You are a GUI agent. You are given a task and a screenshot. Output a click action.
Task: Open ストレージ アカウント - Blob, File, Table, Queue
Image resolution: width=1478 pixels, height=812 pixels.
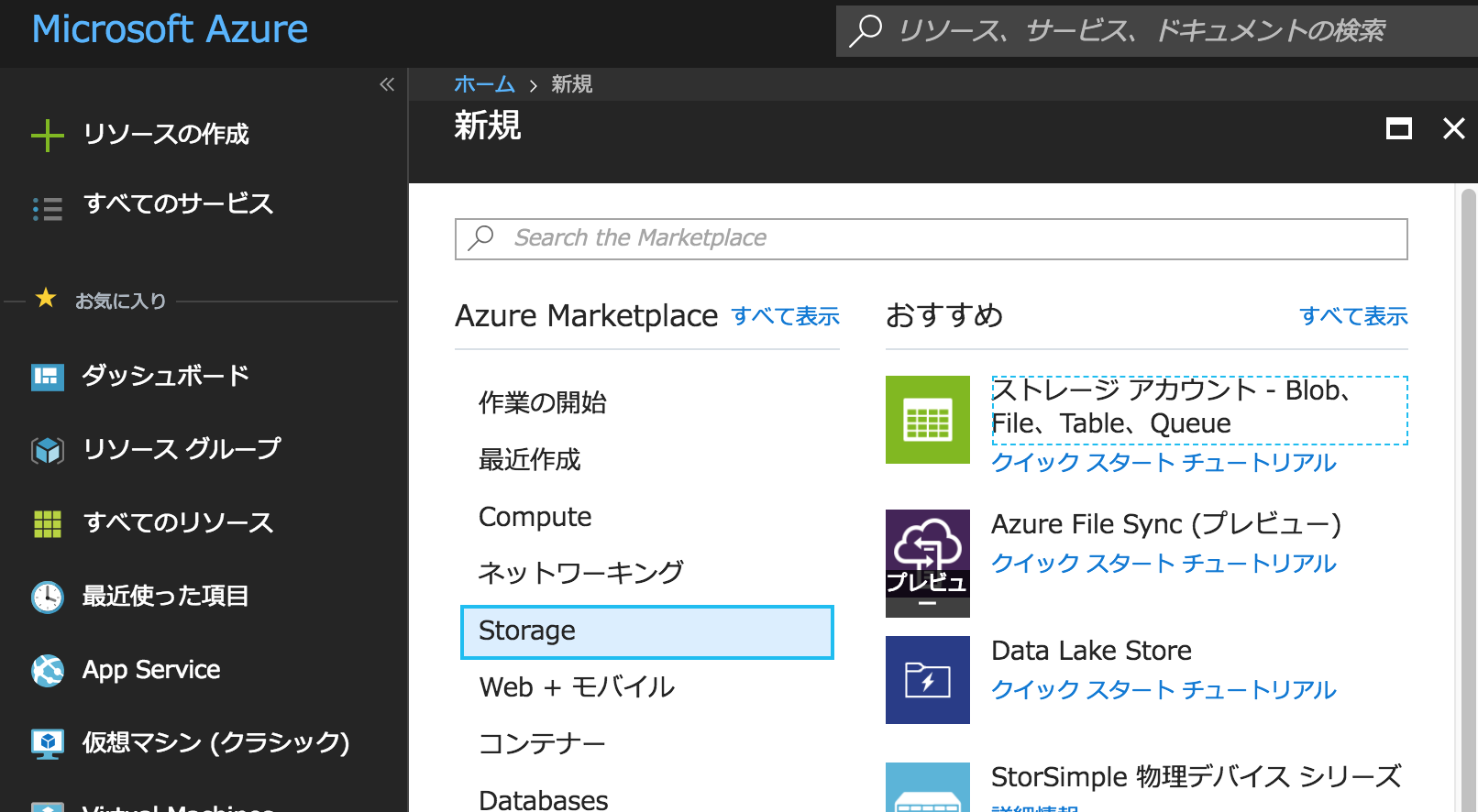[1199, 410]
